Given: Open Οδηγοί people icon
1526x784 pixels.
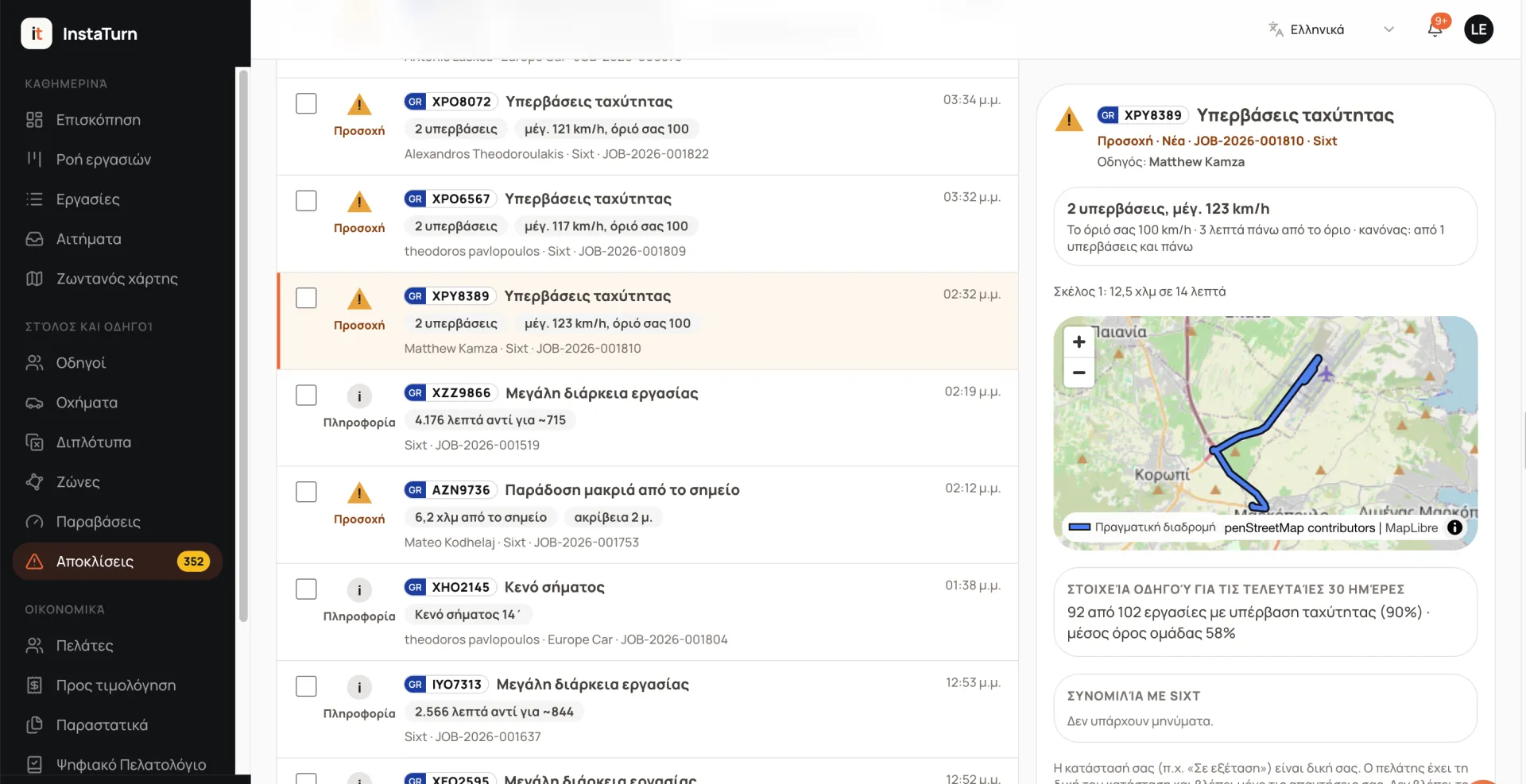Looking at the screenshot, I should coord(34,363).
